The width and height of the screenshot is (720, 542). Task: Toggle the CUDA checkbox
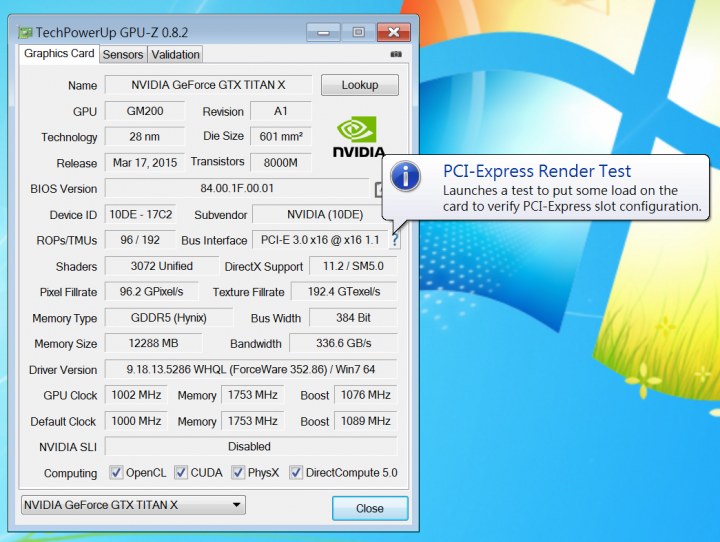pyautogui.click(x=180, y=472)
